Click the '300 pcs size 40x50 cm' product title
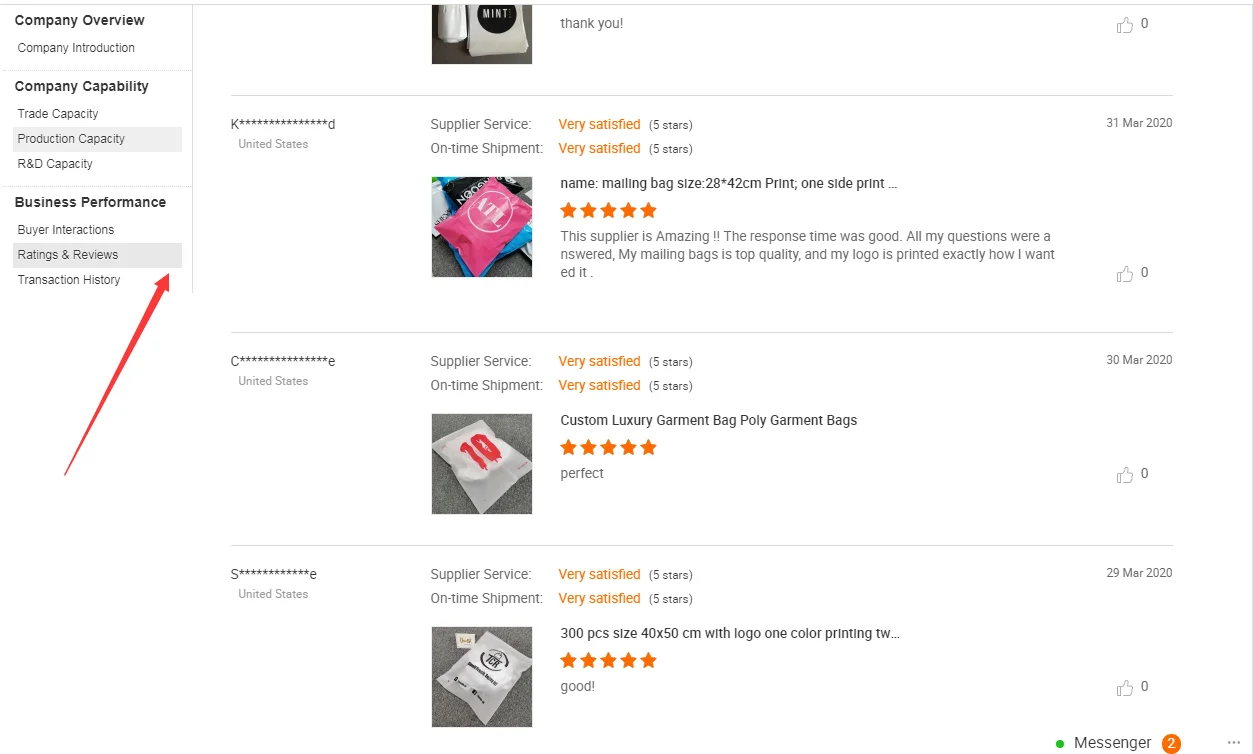Image resolution: width=1253 pixels, height=754 pixels. click(729, 633)
